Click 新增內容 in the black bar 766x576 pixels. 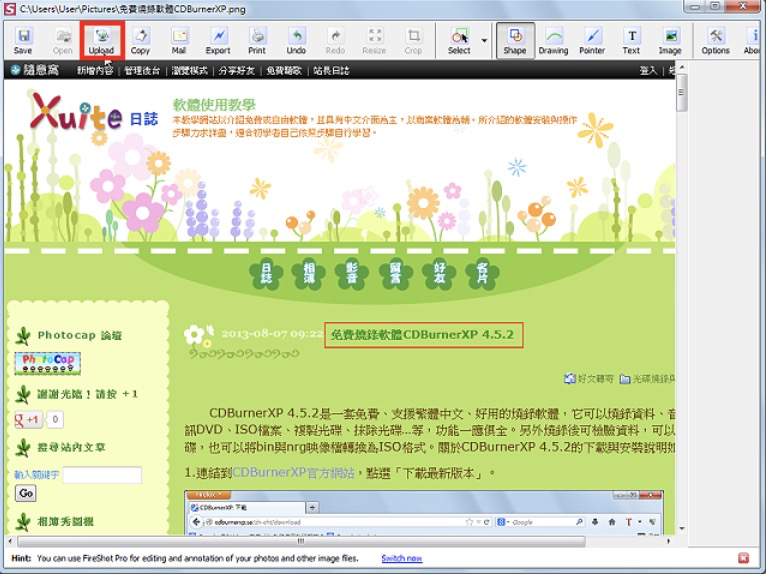[95, 70]
